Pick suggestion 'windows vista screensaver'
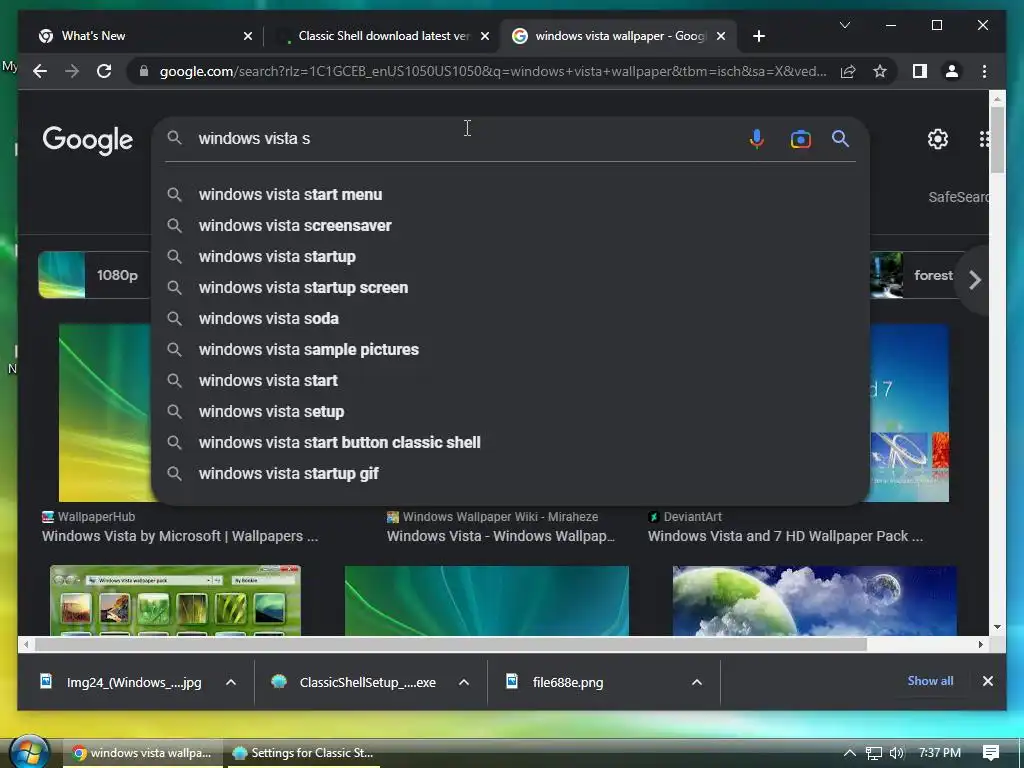The width and height of the screenshot is (1024, 768). [509, 225]
